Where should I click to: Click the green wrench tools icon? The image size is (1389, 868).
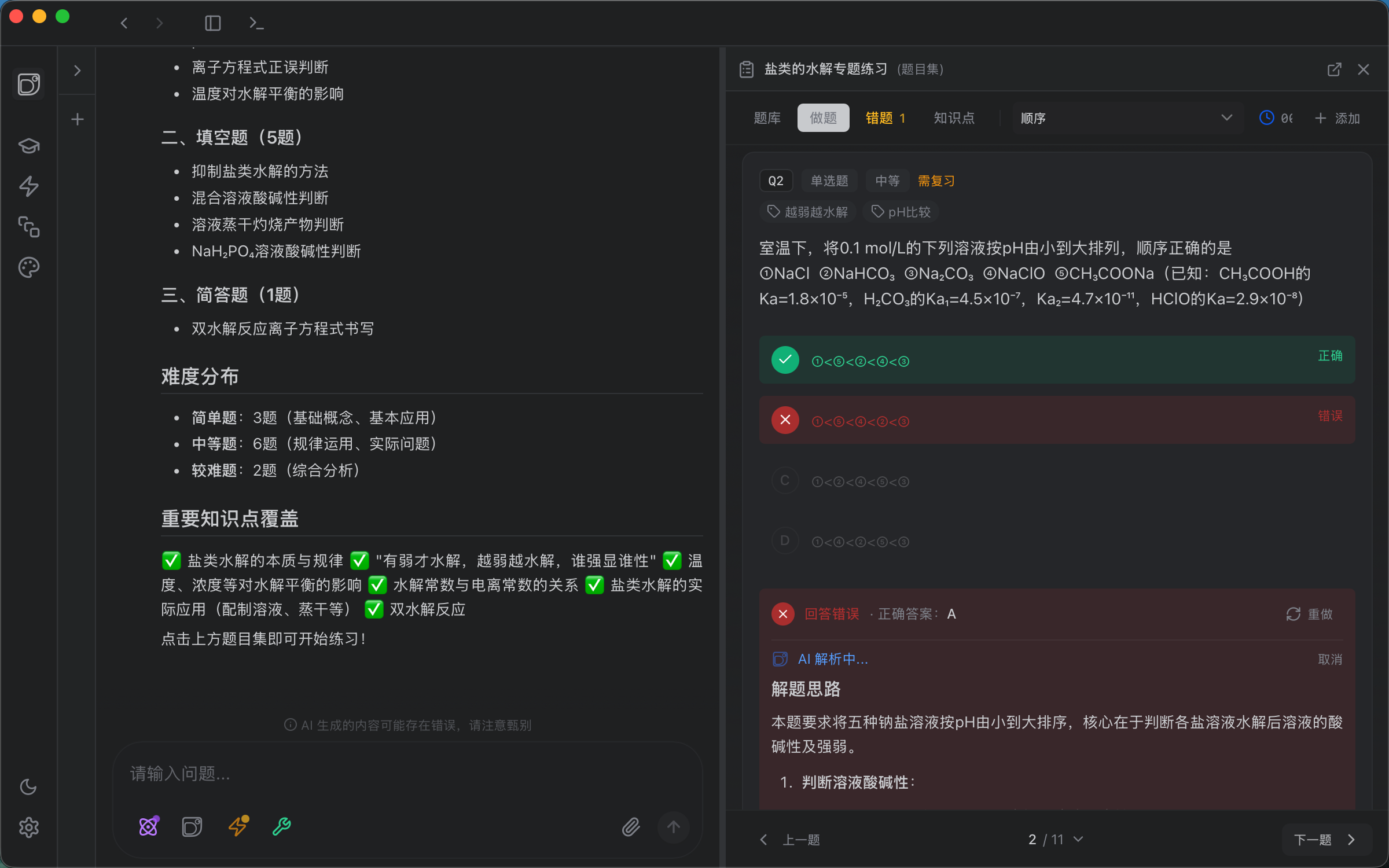[x=282, y=826]
